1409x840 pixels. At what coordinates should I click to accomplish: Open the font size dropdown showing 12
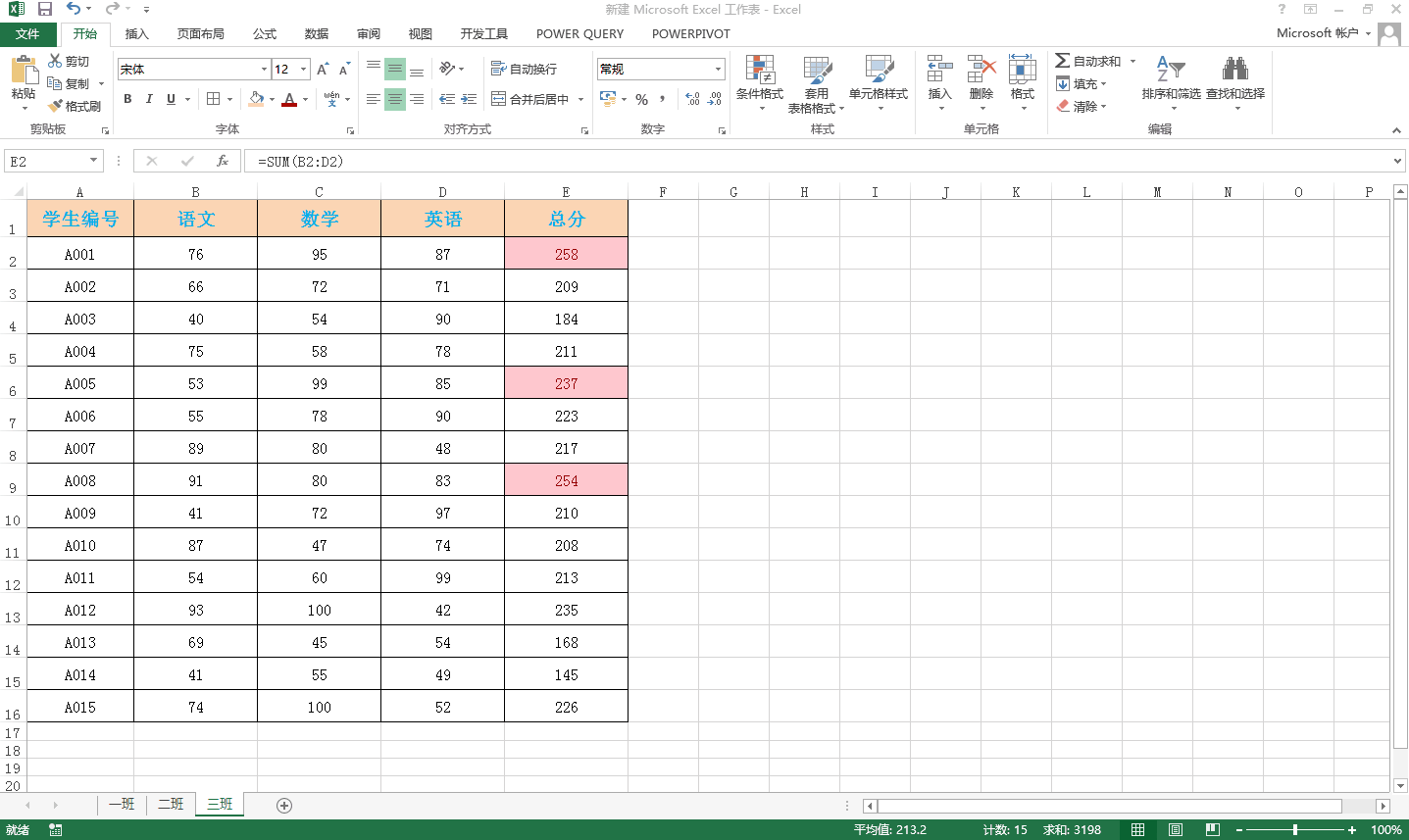click(304, 70)
